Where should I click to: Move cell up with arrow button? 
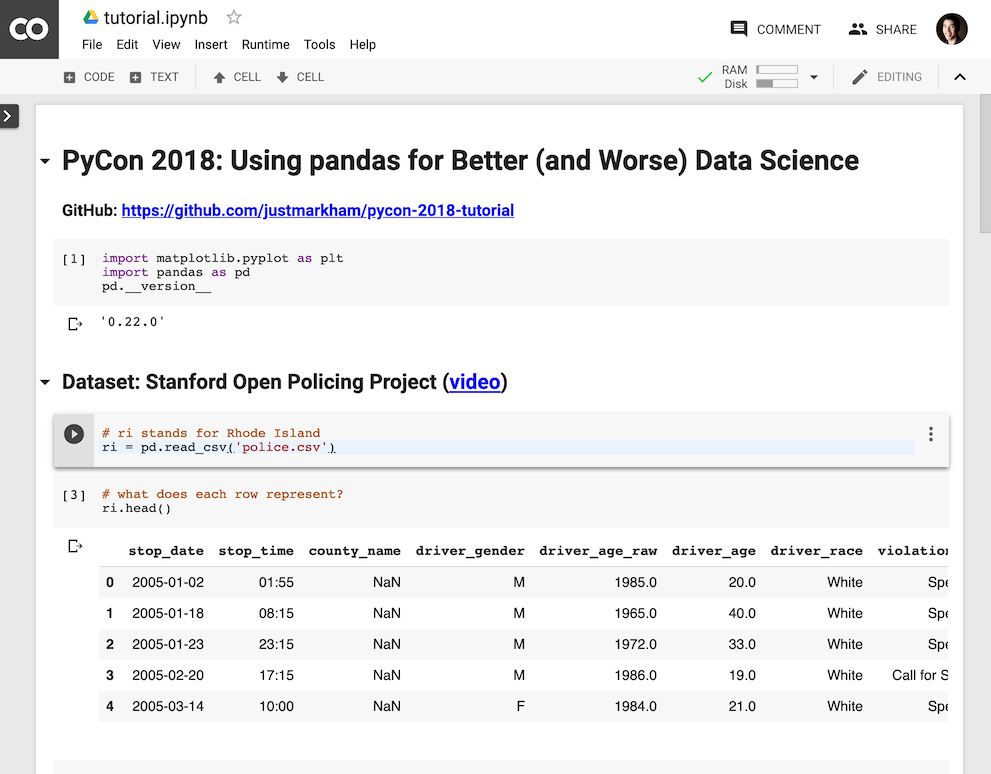point(237,77)
